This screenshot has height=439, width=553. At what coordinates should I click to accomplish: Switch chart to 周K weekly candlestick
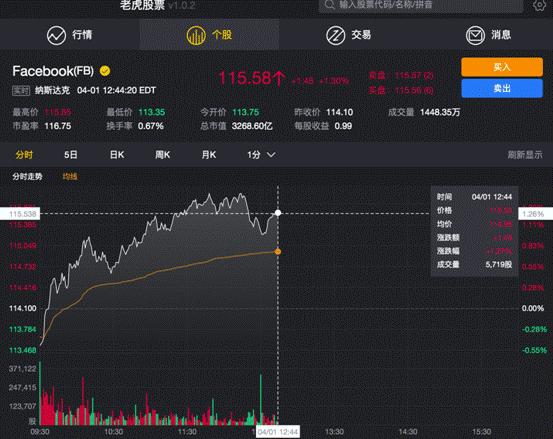pyautogui.click(x=163, y=155)
